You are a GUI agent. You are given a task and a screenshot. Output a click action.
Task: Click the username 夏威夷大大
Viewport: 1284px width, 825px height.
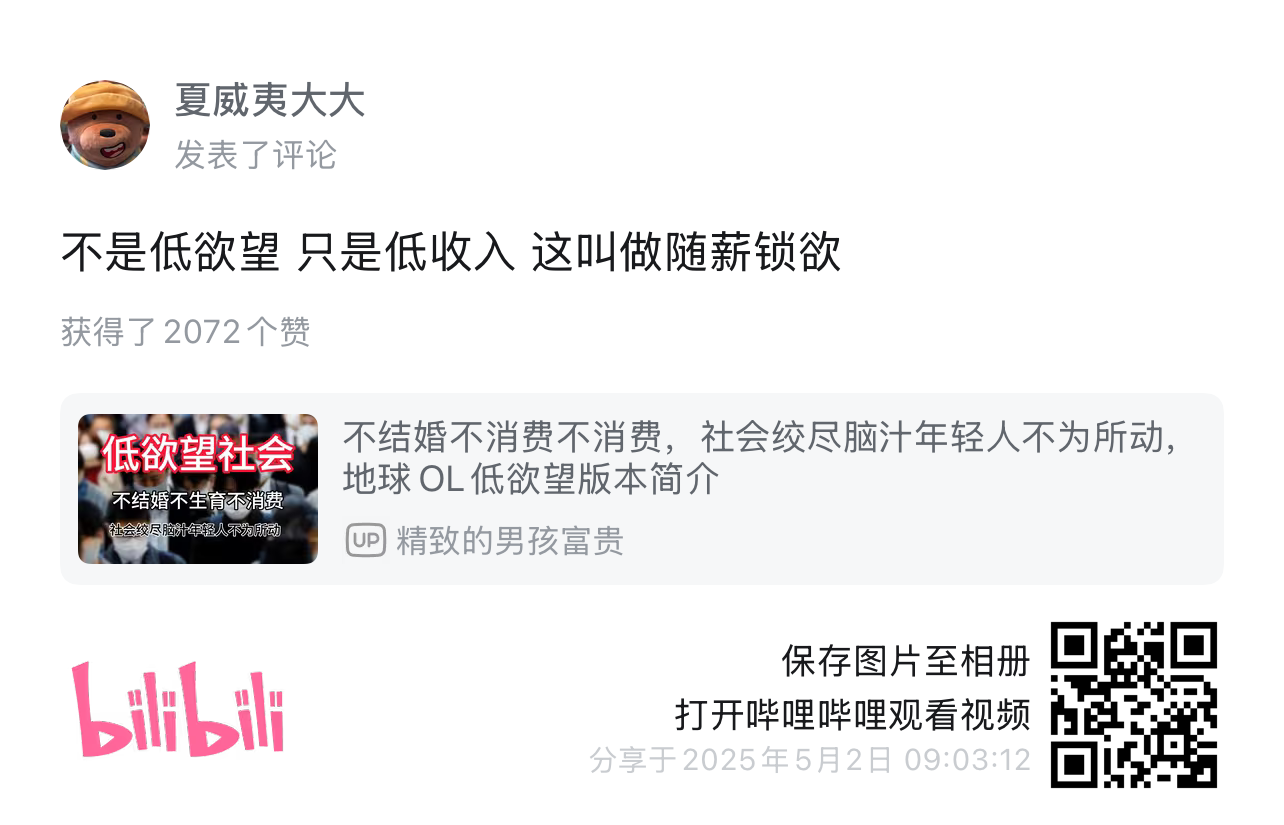270,101
